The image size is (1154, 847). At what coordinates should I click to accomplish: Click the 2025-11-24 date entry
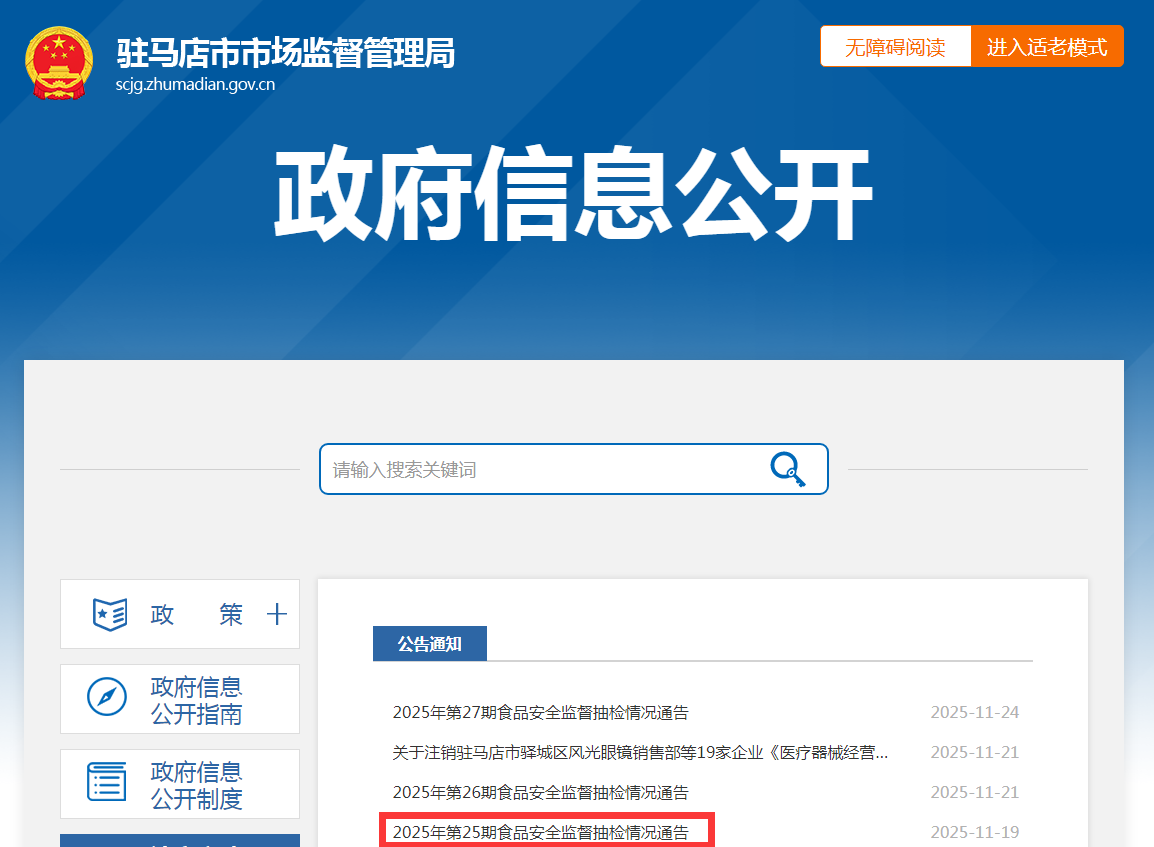click(x=974, y=713)
